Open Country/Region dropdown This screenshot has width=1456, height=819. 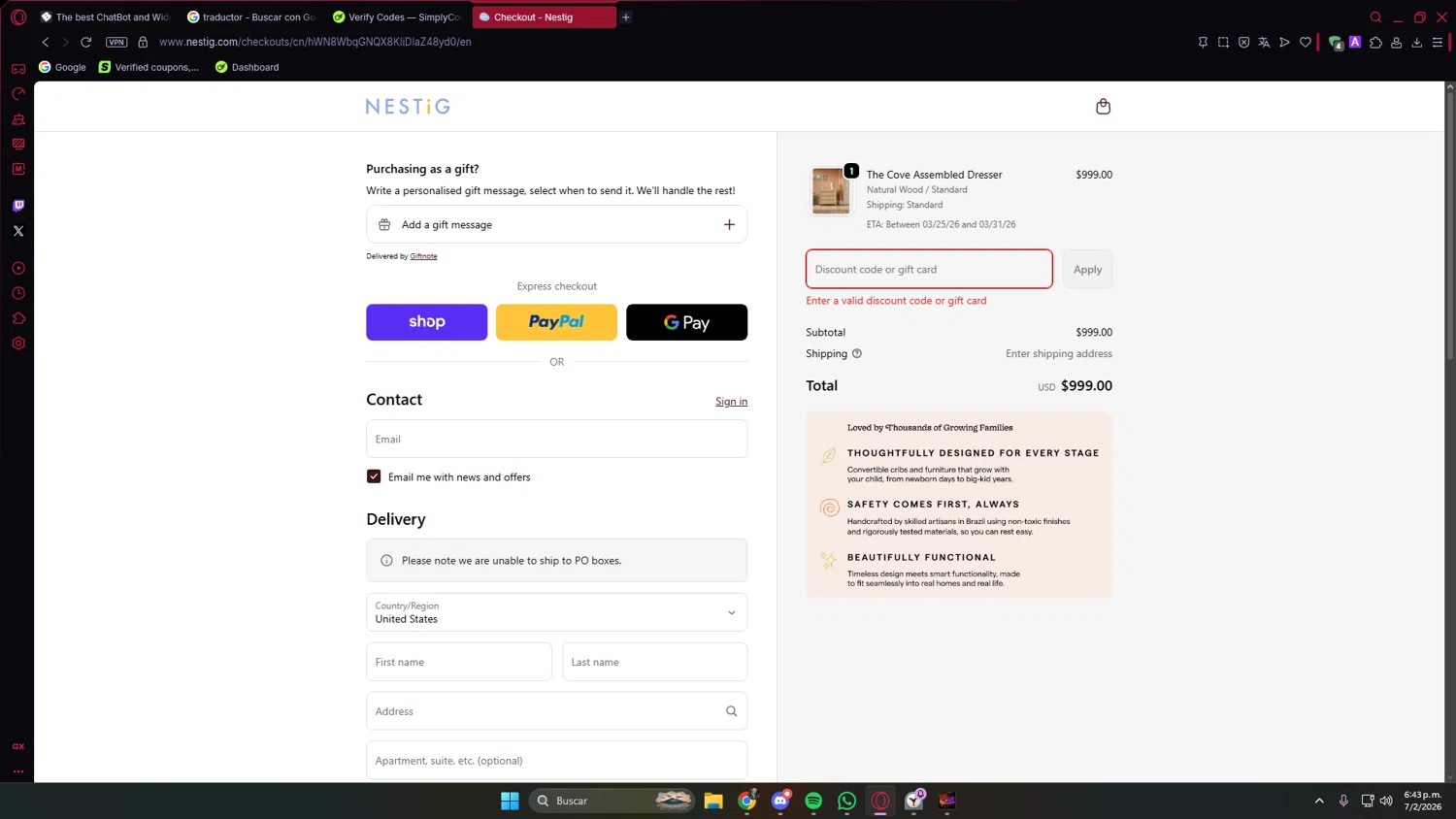coord(556,612)
